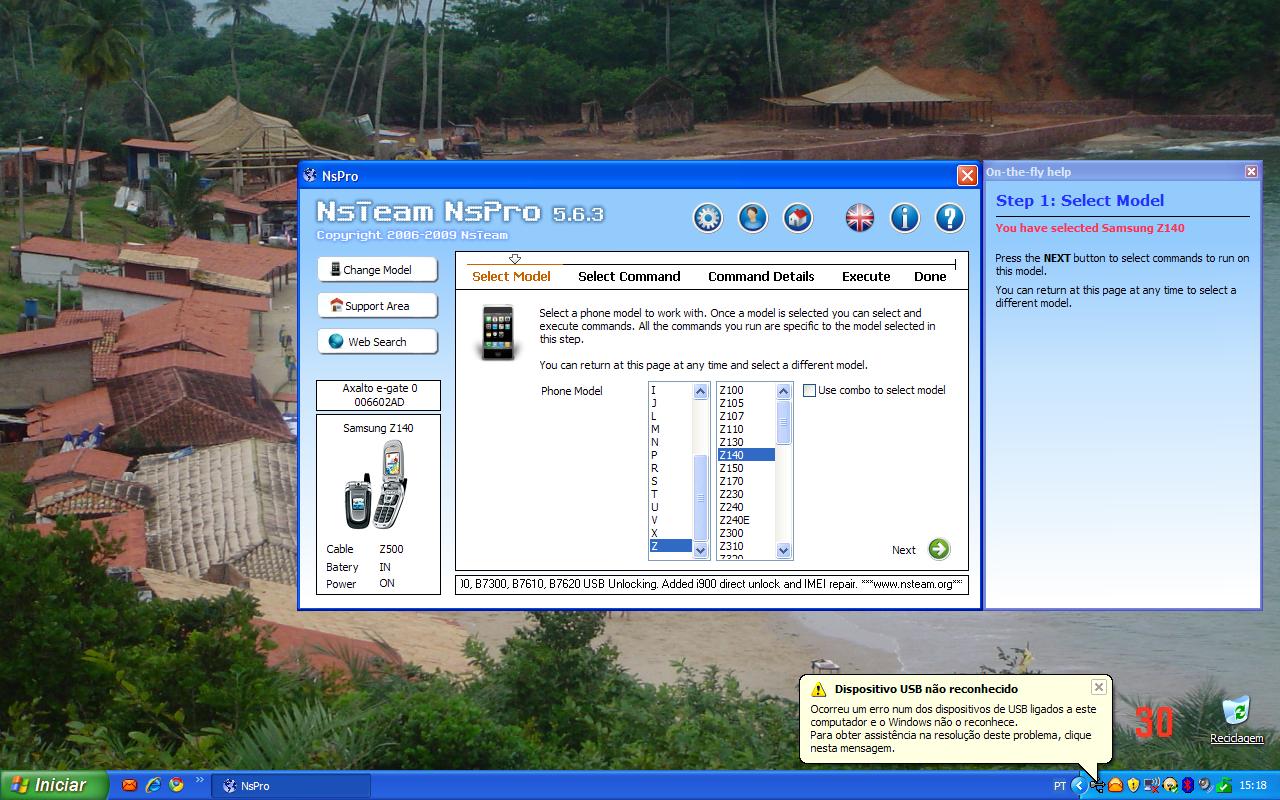Image resolution: width=1280 pixels, height=800 pixels.
Task: Close the On-the-fly help panel
Action: 1251,172
